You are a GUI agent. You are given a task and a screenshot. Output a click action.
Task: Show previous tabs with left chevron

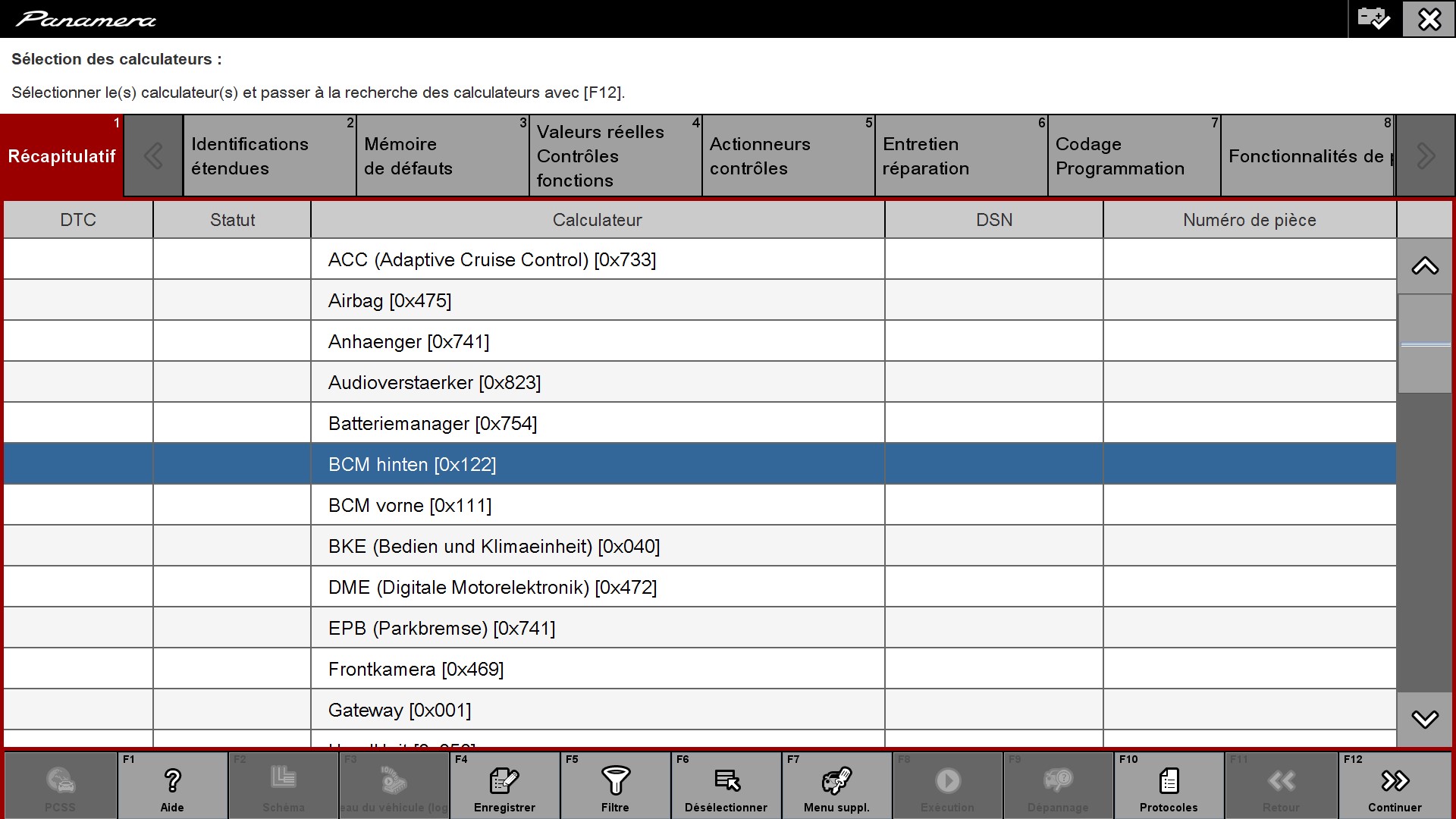coord(153,156)
